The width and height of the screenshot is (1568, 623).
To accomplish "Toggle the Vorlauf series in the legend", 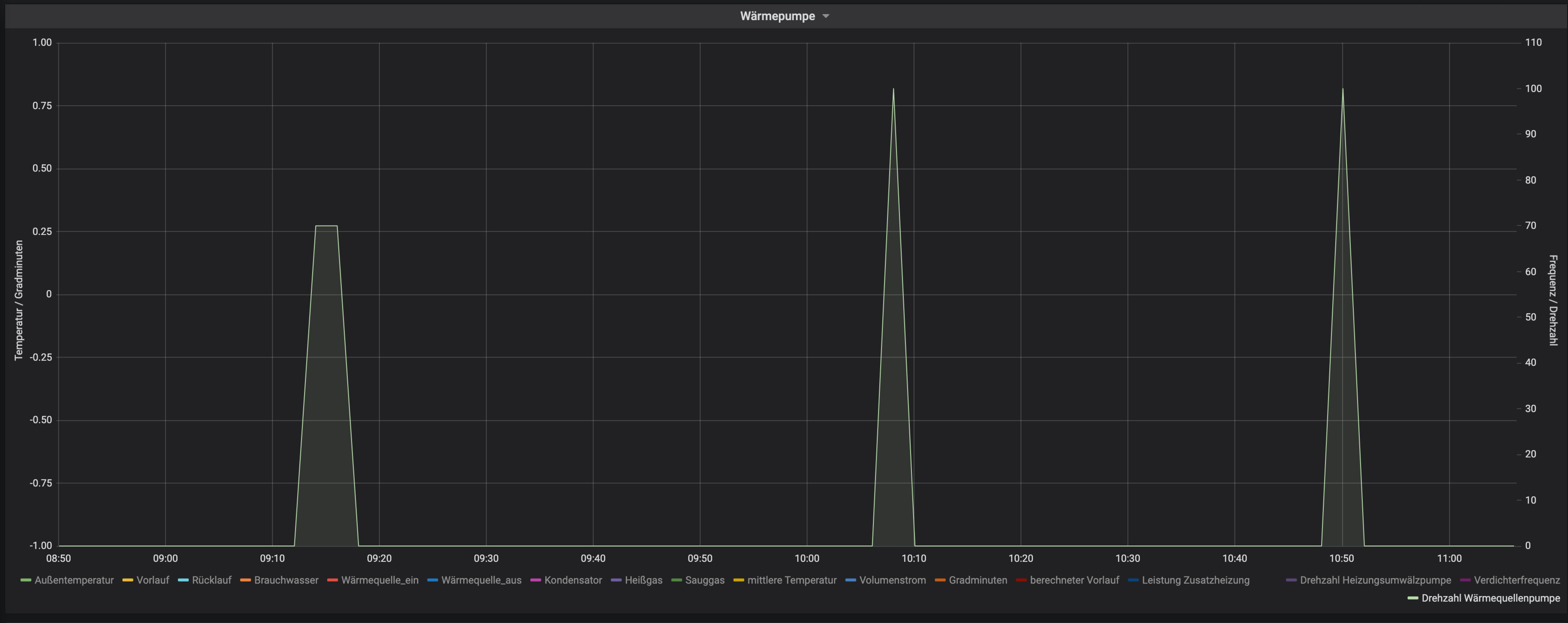I will (153, 580).
